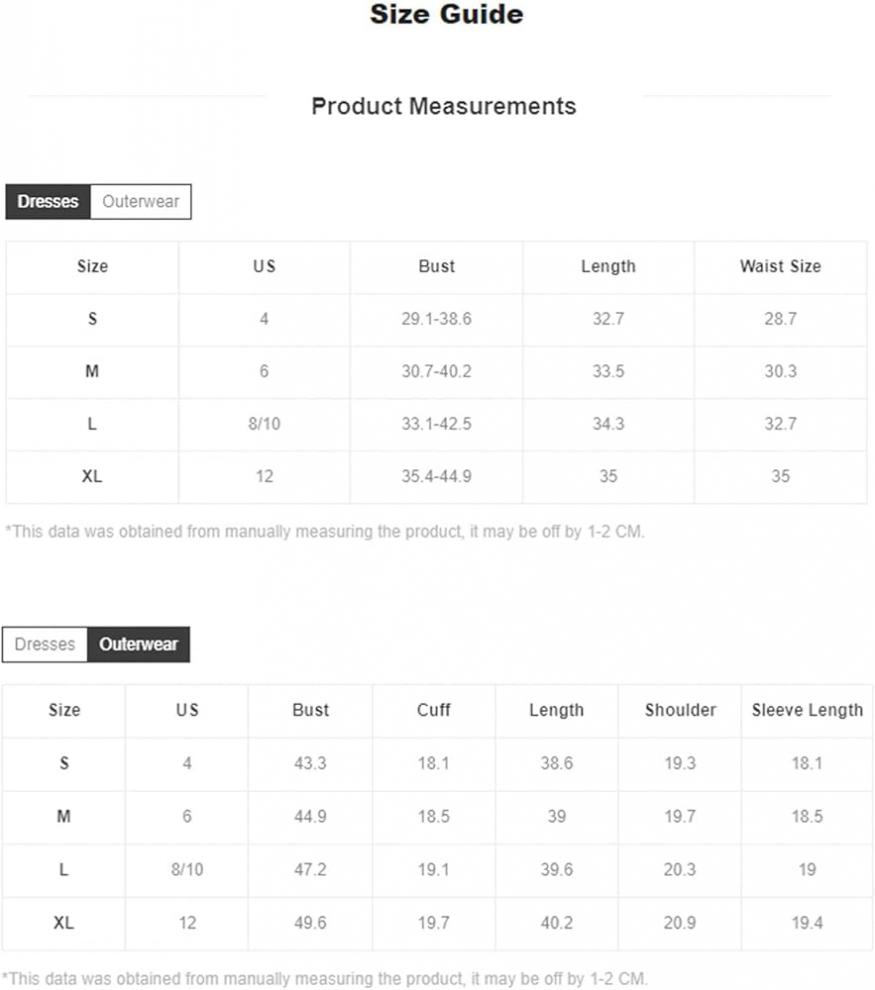Click the Sleeve Length column header

coord(807,710)
